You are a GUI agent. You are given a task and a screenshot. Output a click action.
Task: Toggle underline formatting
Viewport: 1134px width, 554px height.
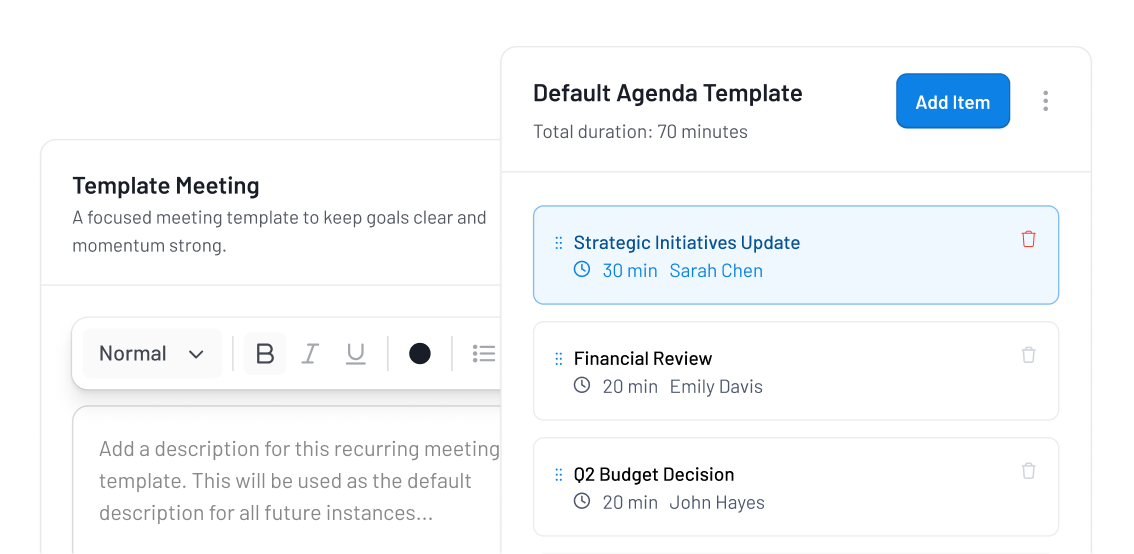[x=355, y=354]
